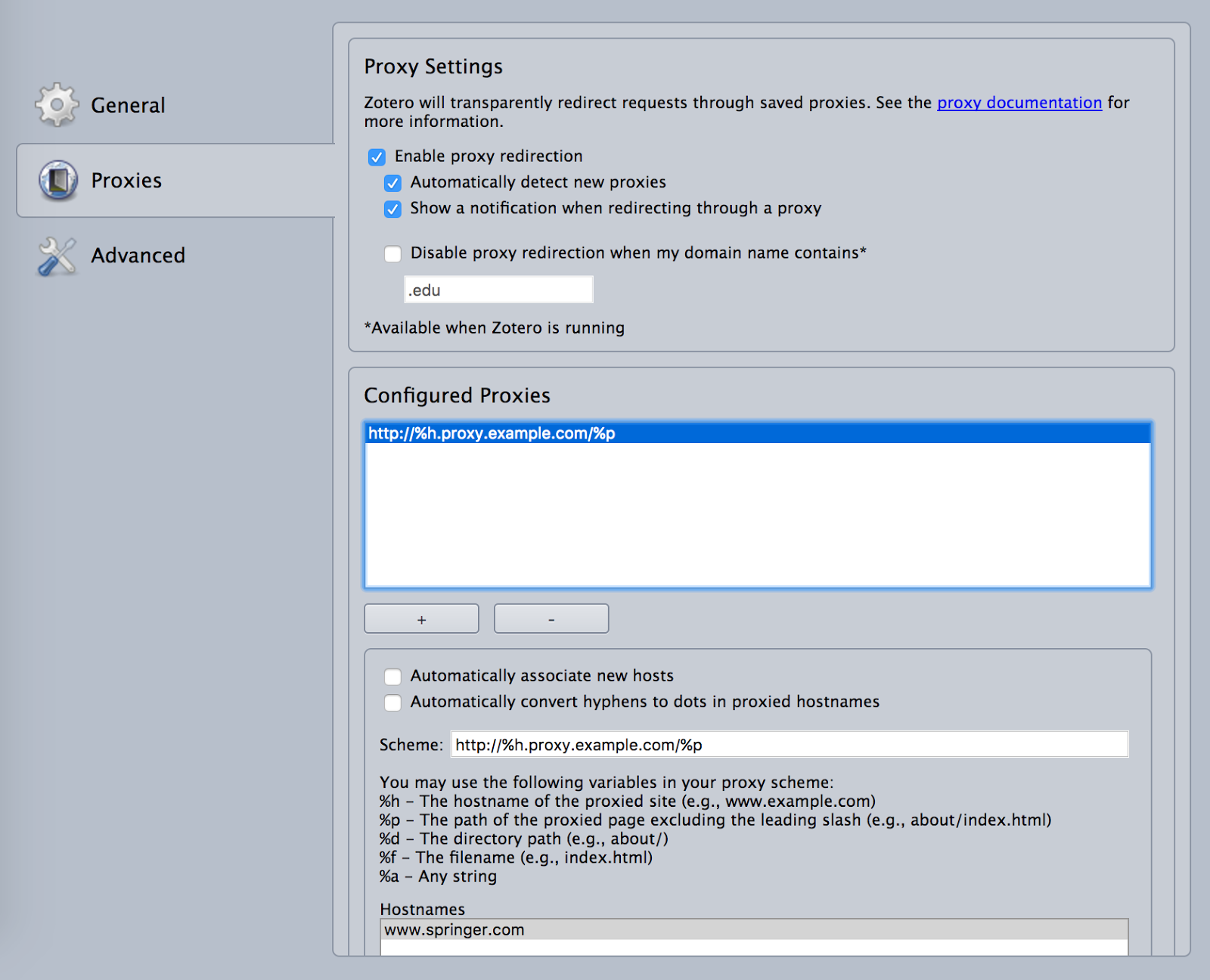Disable the Enable proxy redirection checkbox
1210x980 pixels.
[x=377, y=157]
